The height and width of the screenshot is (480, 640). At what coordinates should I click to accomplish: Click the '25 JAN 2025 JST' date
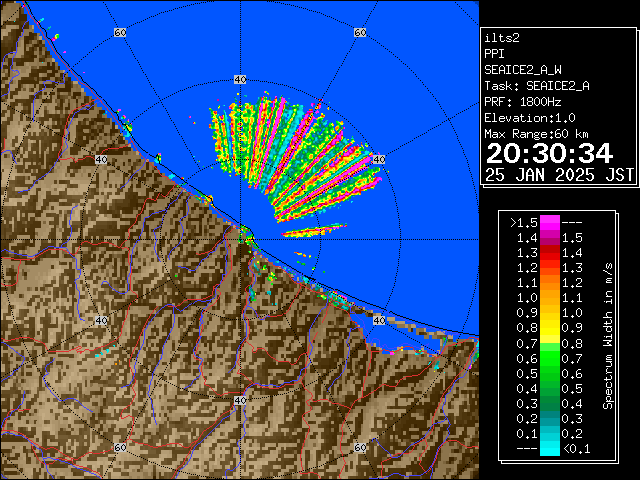point(559,175)
